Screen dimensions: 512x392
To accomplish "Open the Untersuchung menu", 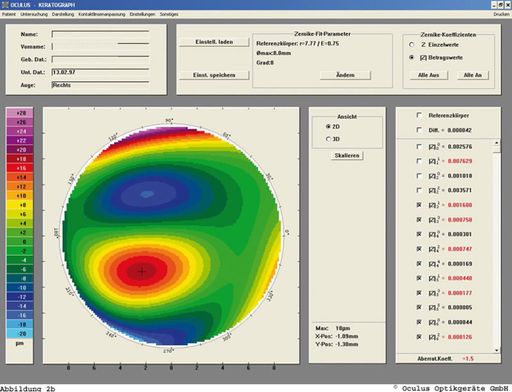I will pos(34,14).
